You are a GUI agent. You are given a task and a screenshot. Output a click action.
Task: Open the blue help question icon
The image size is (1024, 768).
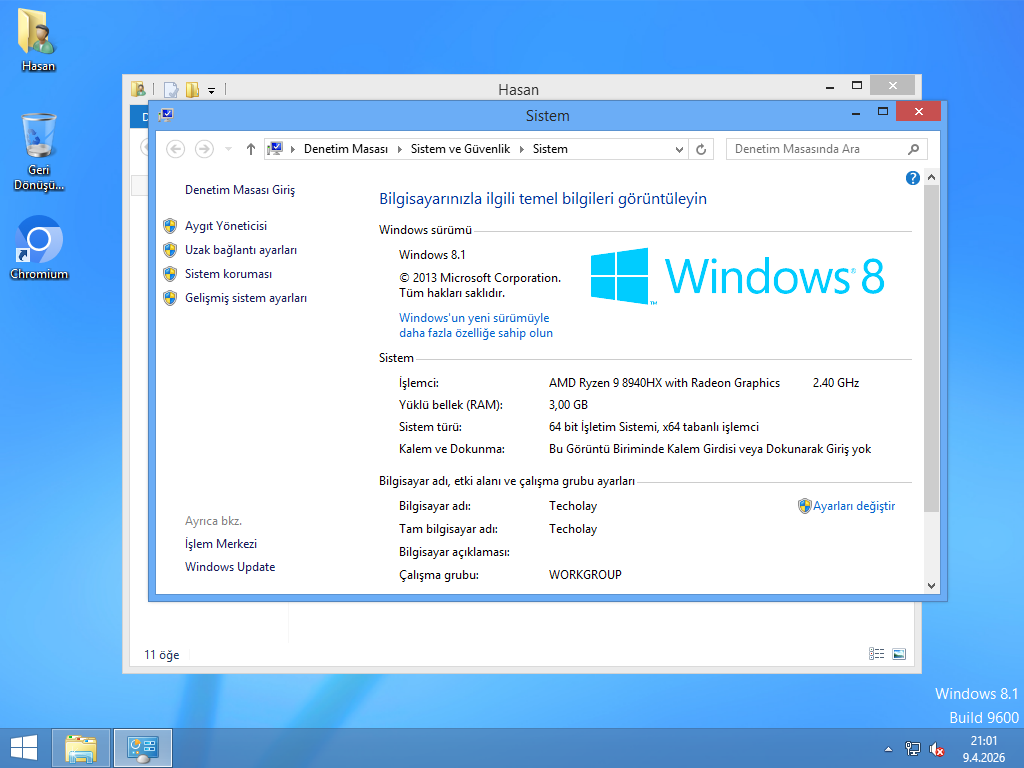(912, 178)
